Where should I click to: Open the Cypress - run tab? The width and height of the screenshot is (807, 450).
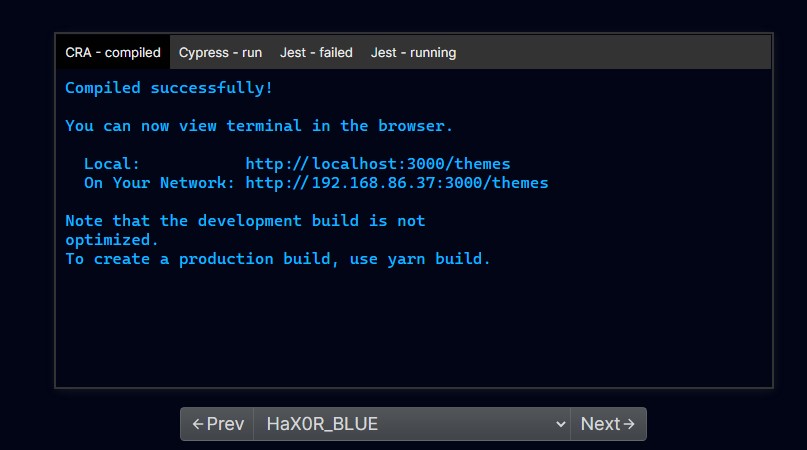pyautogui.click(x=220, y=53)
